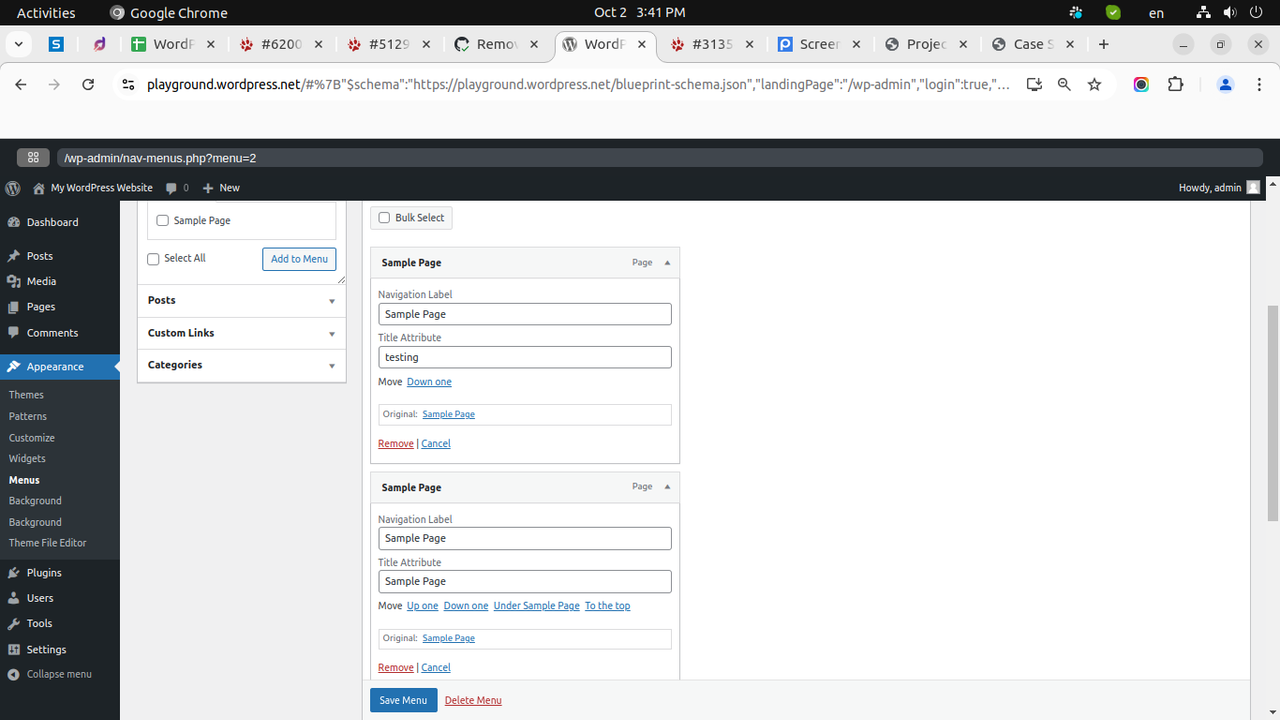Edit the Title Attribute field containing testing
Viewport: 1280px width, 720px height.
point(525,357)
